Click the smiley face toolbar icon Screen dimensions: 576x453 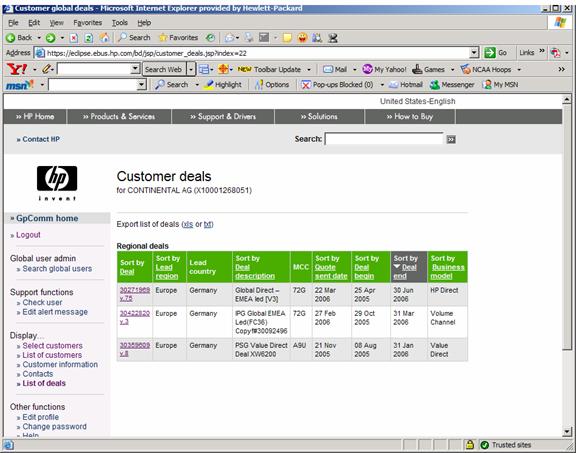pos(302,37)
